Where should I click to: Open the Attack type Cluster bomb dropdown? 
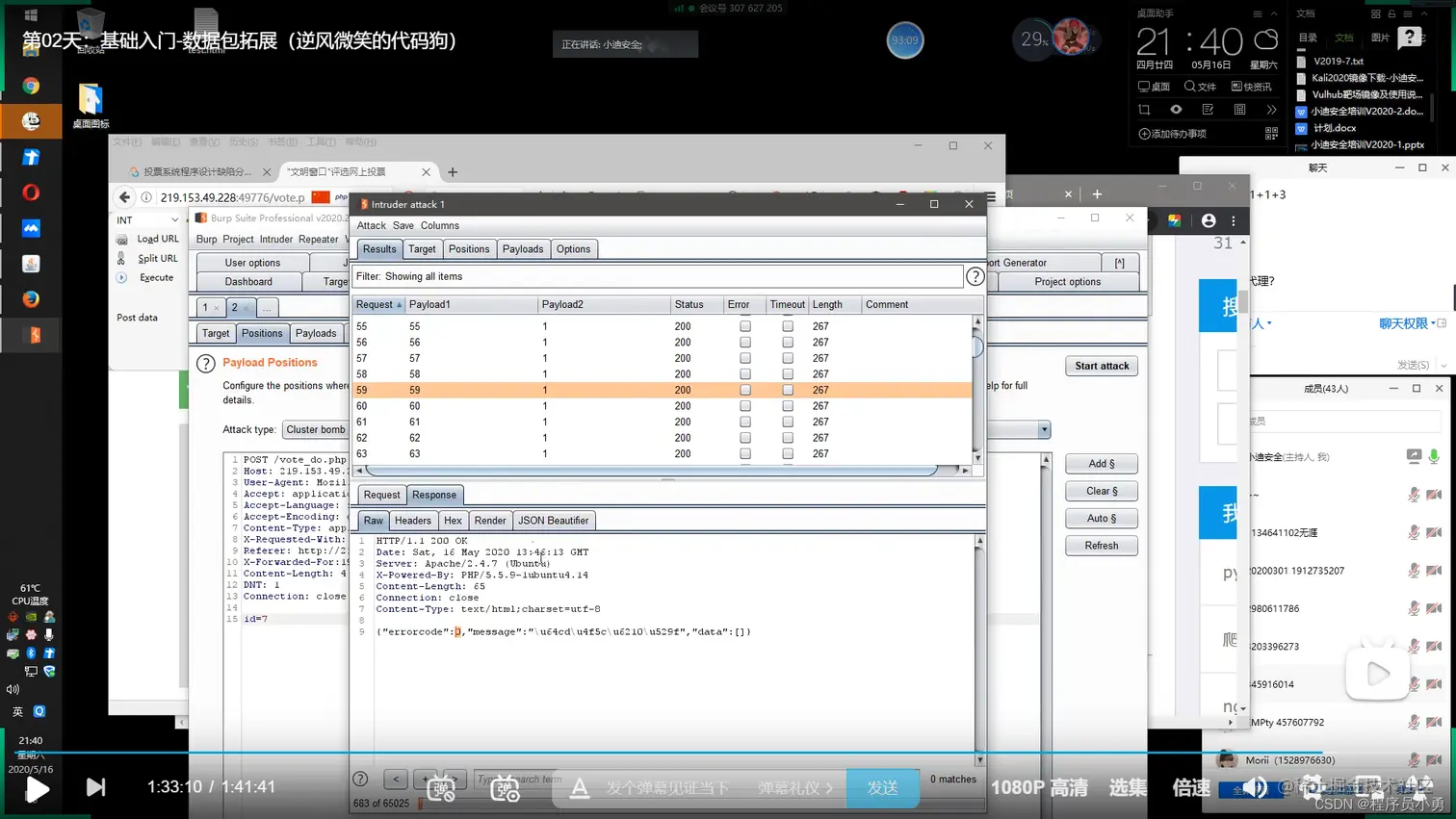click(316, 430)
